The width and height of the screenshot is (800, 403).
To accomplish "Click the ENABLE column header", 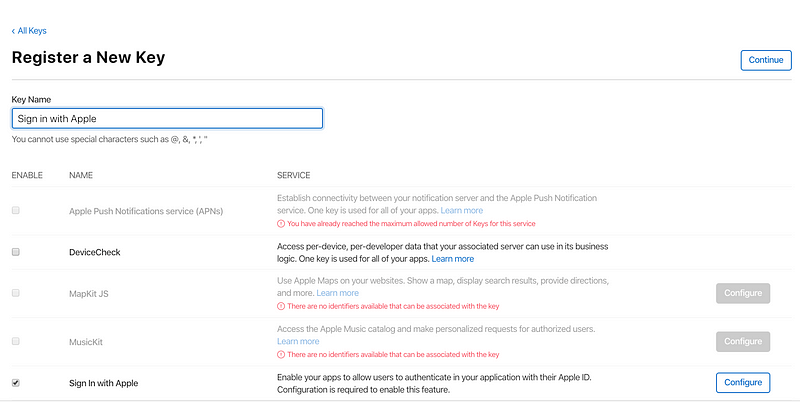I will 27,175.
